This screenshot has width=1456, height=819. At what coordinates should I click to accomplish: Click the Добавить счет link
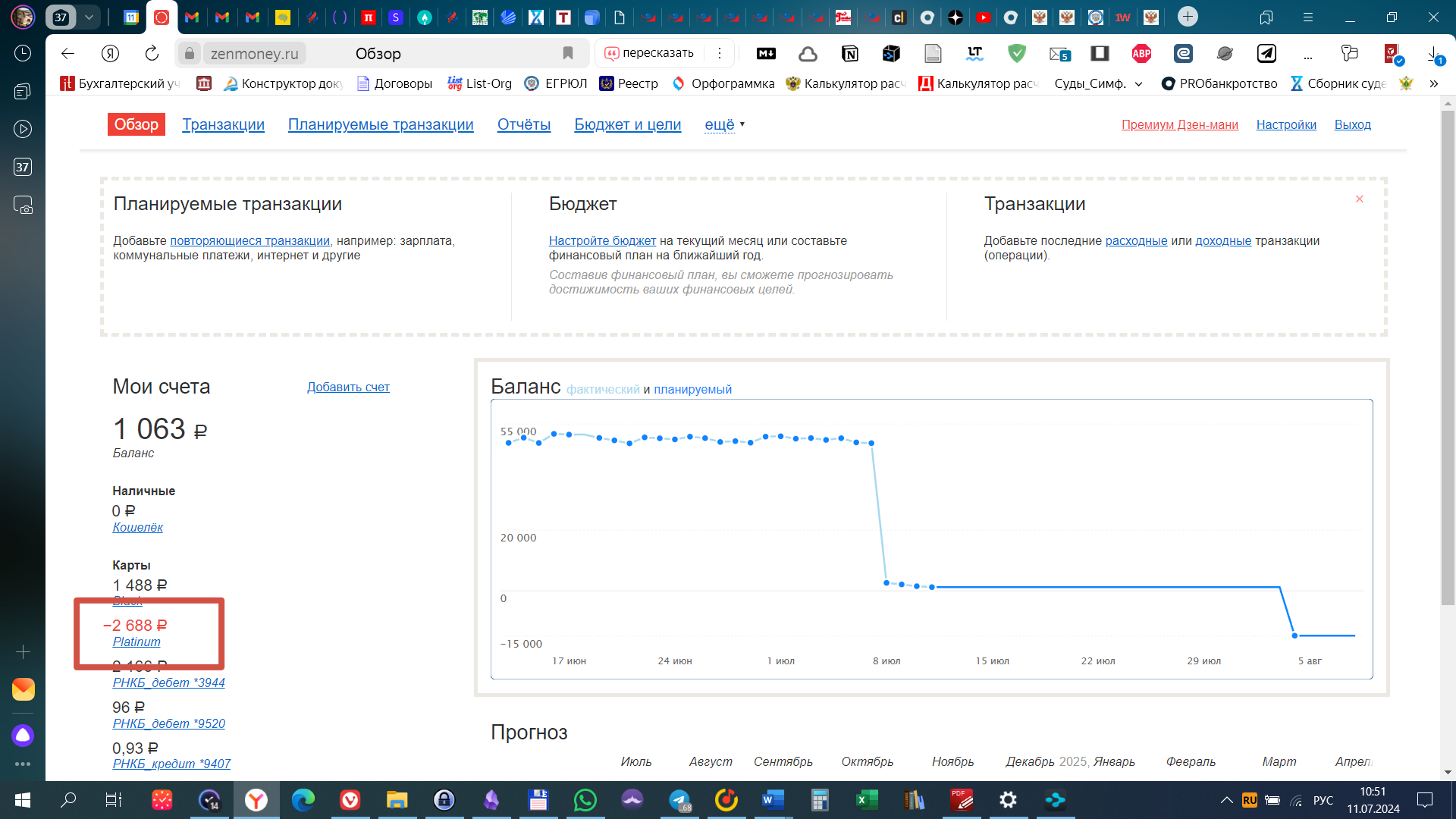pyautogui.click(x=348, y=387)
